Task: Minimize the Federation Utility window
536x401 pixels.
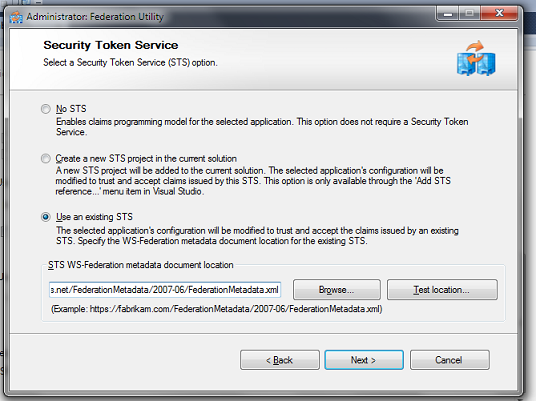Action: (x=448, y=14)
